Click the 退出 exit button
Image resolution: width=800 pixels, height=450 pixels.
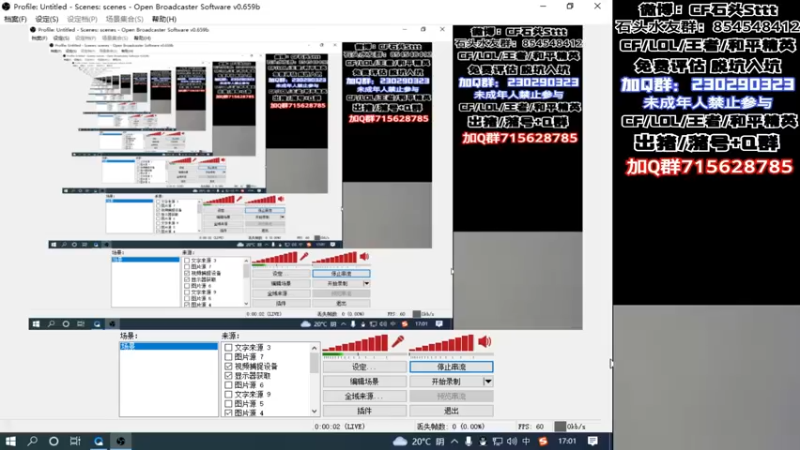452,411
